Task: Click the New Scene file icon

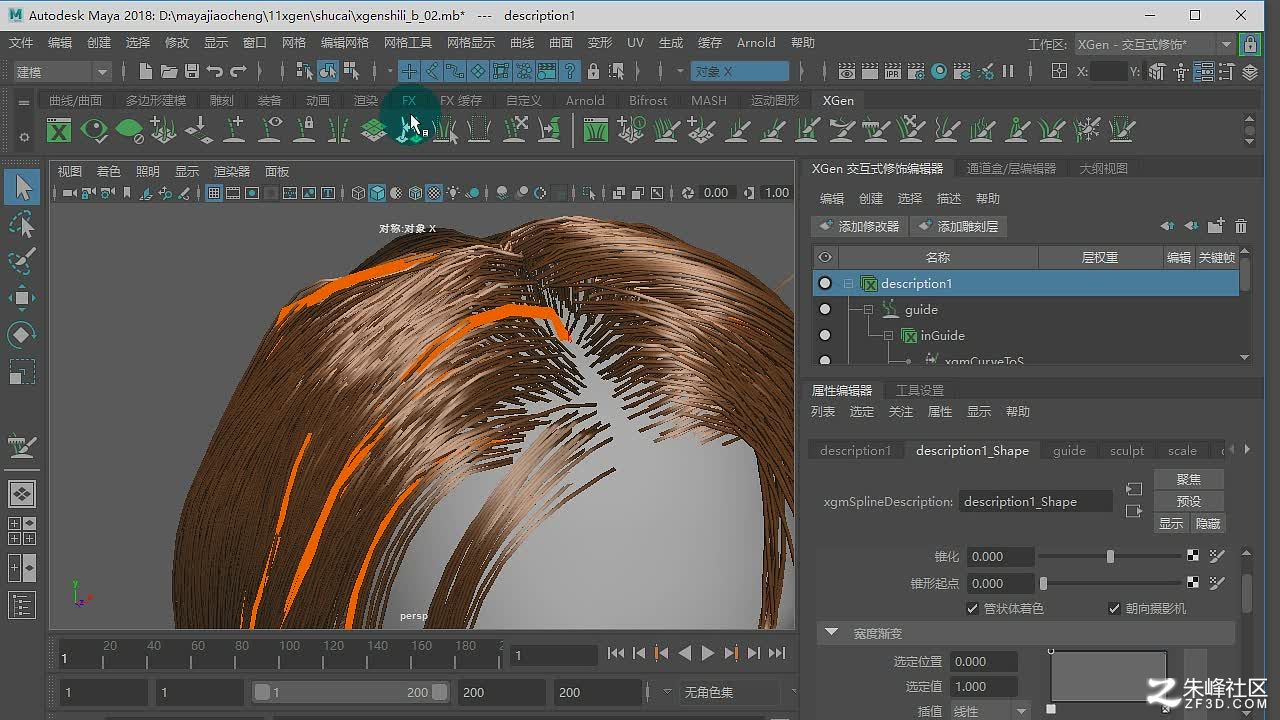Action: point(146,71)
